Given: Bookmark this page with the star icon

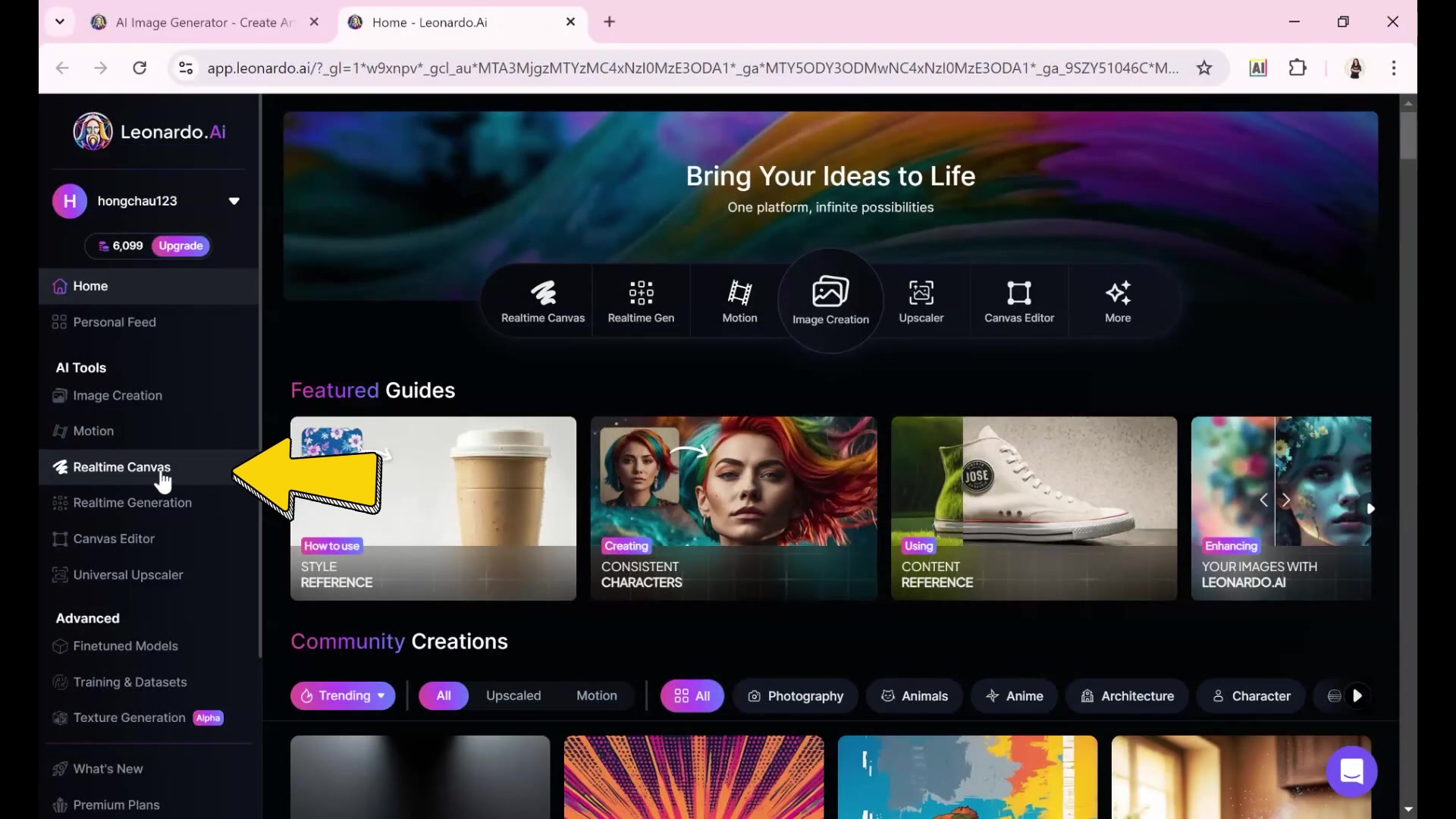Looking at the screenshot, I should pos(1204,68).
